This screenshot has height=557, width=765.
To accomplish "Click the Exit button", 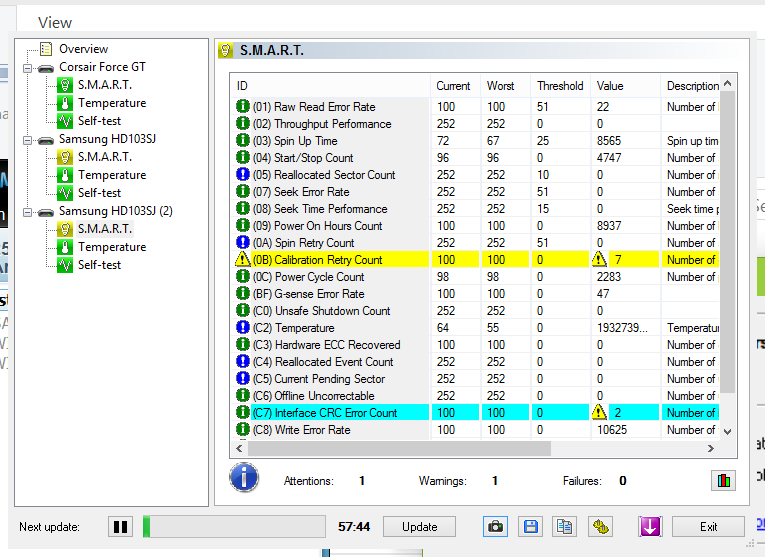I will (708, 527).
